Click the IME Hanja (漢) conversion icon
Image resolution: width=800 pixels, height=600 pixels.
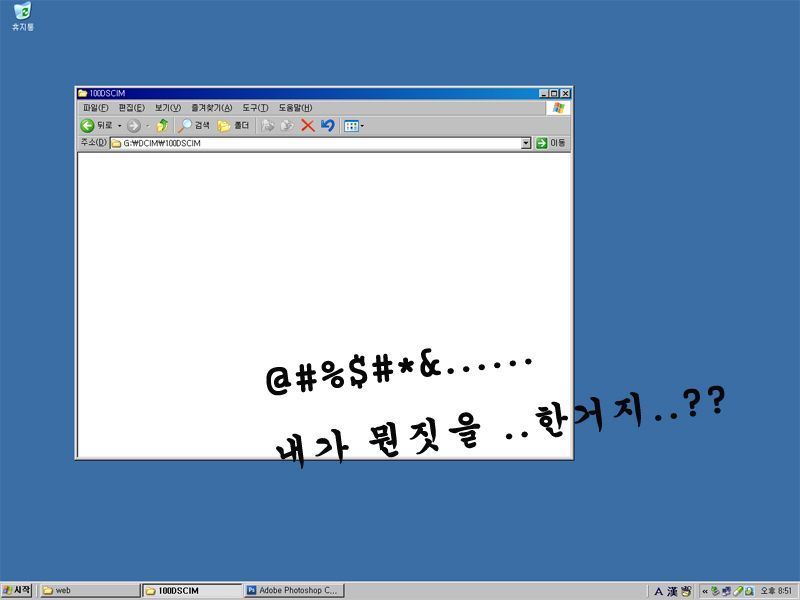point(672,591)
